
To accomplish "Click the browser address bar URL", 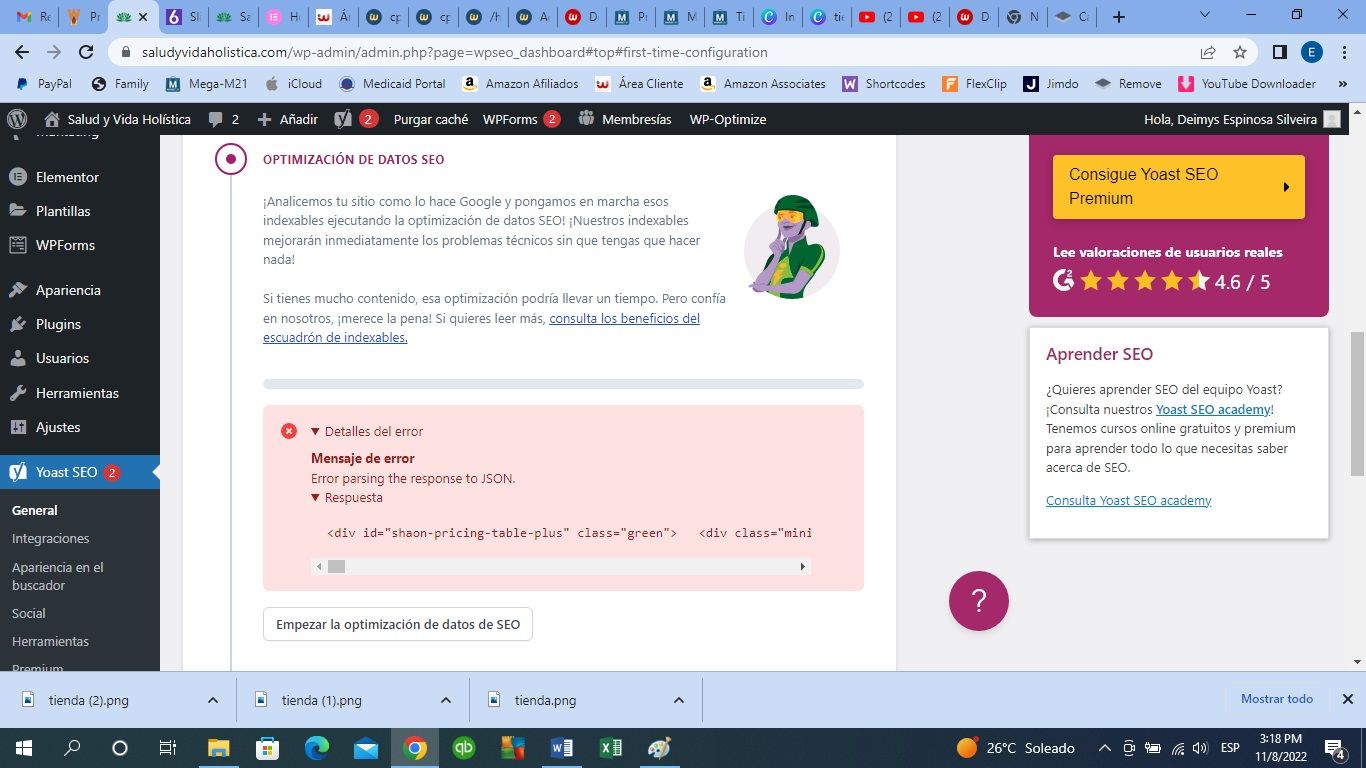I will pyautogui.click(x=455, y=52).
